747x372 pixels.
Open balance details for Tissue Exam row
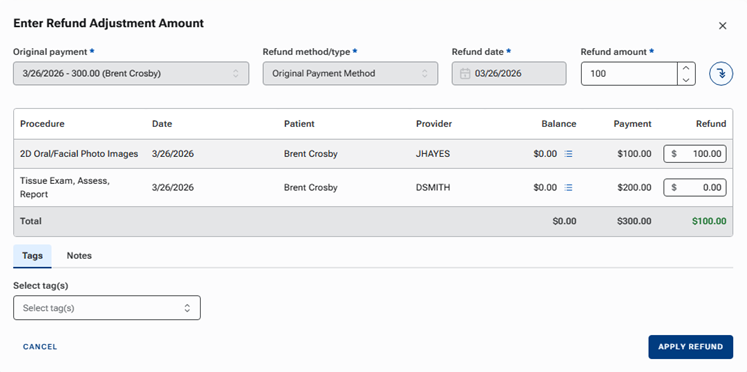(x=568, y=188)
